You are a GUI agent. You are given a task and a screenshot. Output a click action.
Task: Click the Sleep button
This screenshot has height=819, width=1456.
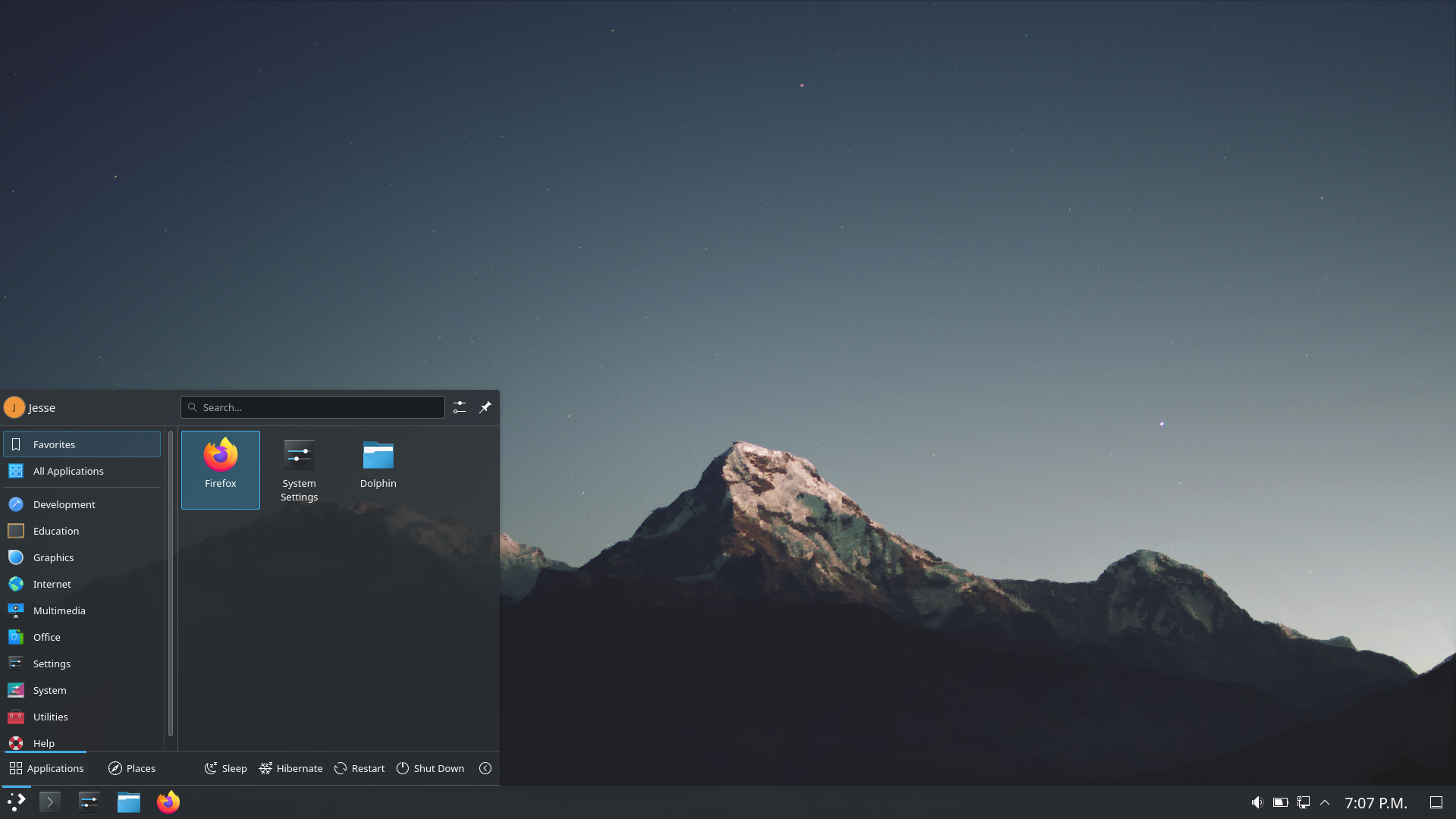[226, 768]
